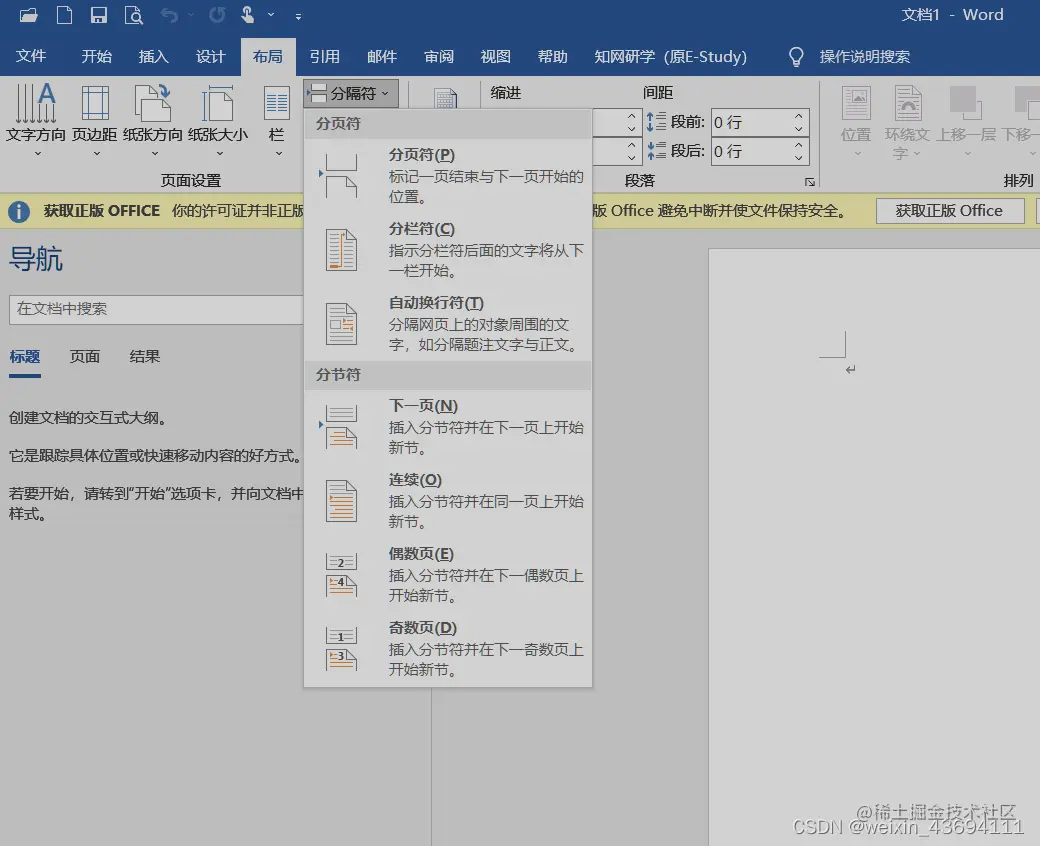Switch to 邮件 Mailings tab

tap(381, 56)
